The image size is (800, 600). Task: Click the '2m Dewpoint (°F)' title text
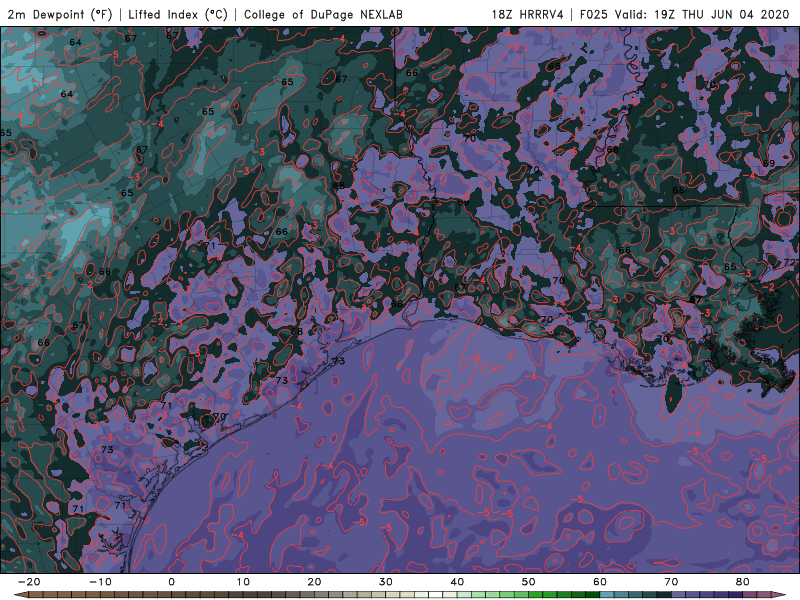click(x=60, y=14)
